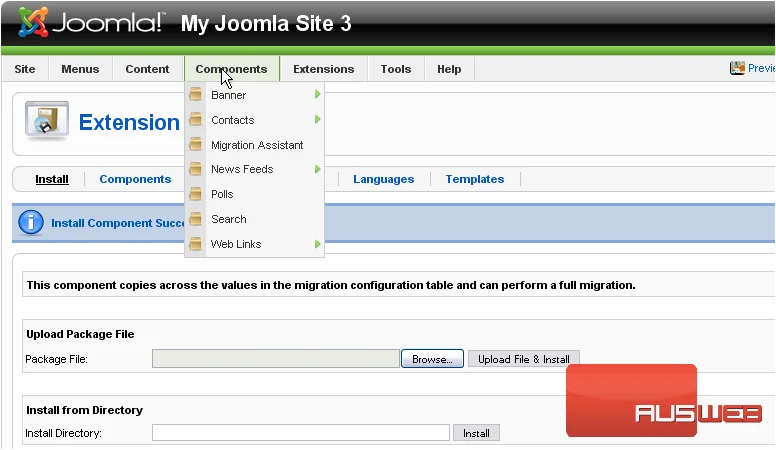Click the blue info message icon
Viewport: 776px width, 450px height.
coord(31,222)
